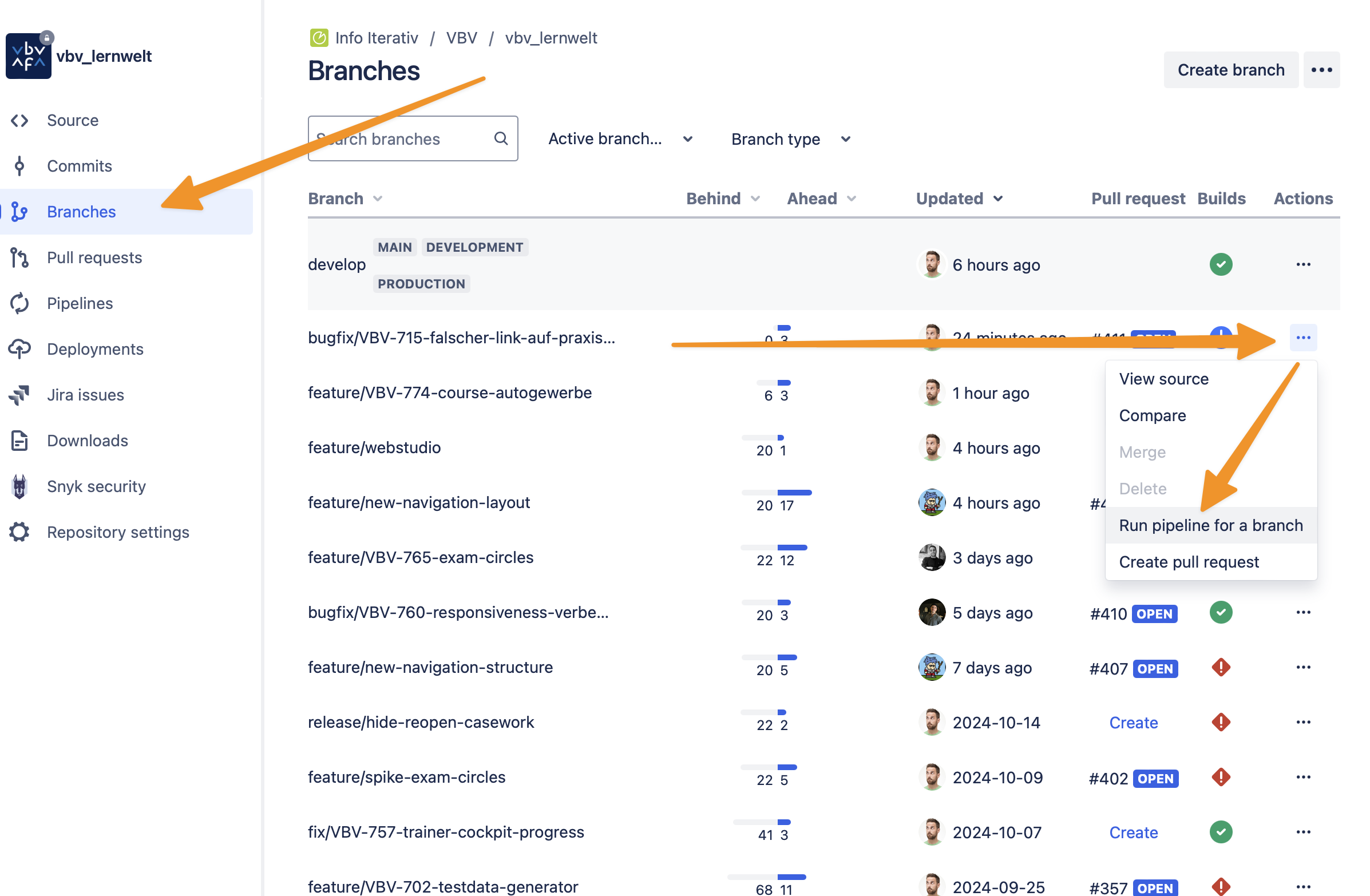Click Create link for release/hide-reopen-casework
Screen dimensions: 1370x896
1133,722
